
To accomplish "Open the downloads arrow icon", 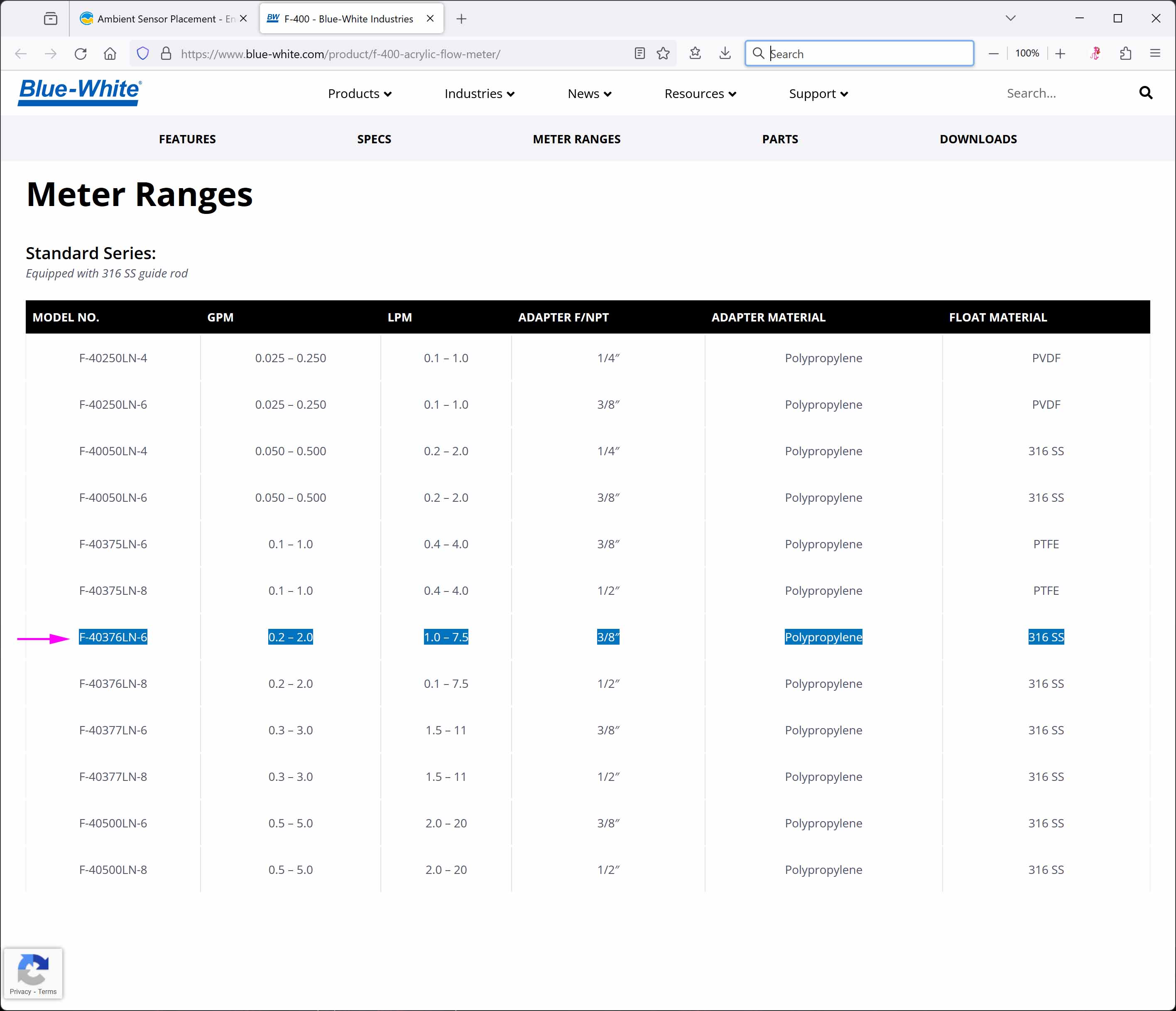I will pos(725,53).
